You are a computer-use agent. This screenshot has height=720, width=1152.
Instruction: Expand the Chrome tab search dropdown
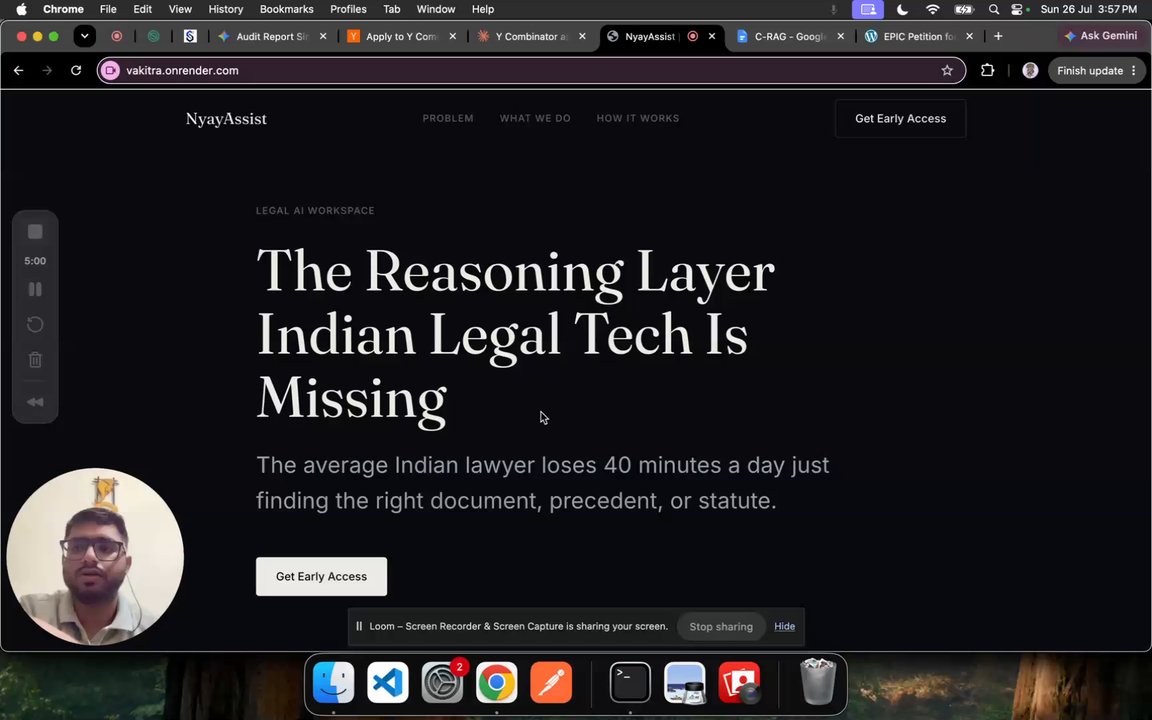click(x=84, y=36)
